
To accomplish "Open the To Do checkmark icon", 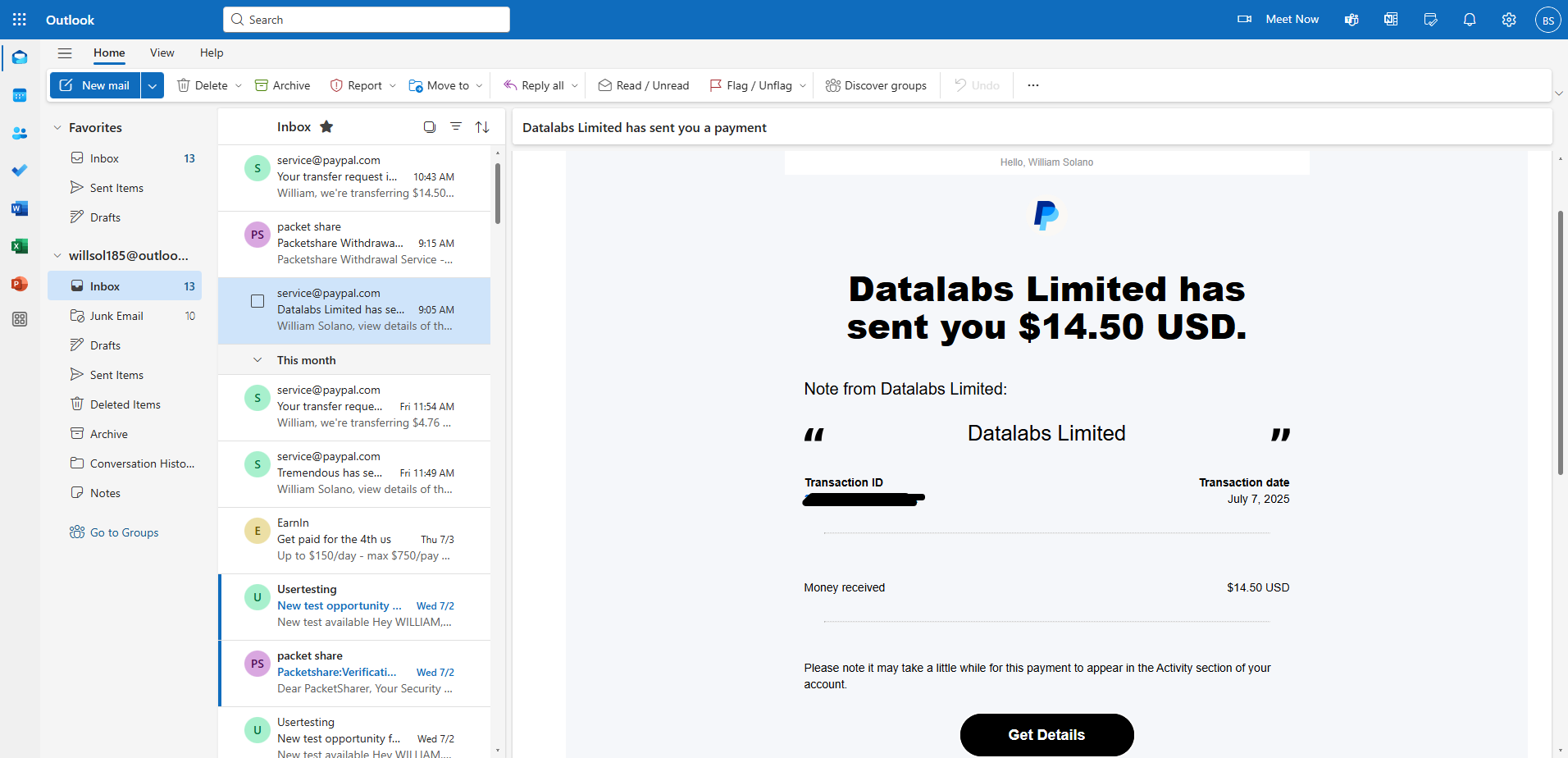I will click(20, 171).
